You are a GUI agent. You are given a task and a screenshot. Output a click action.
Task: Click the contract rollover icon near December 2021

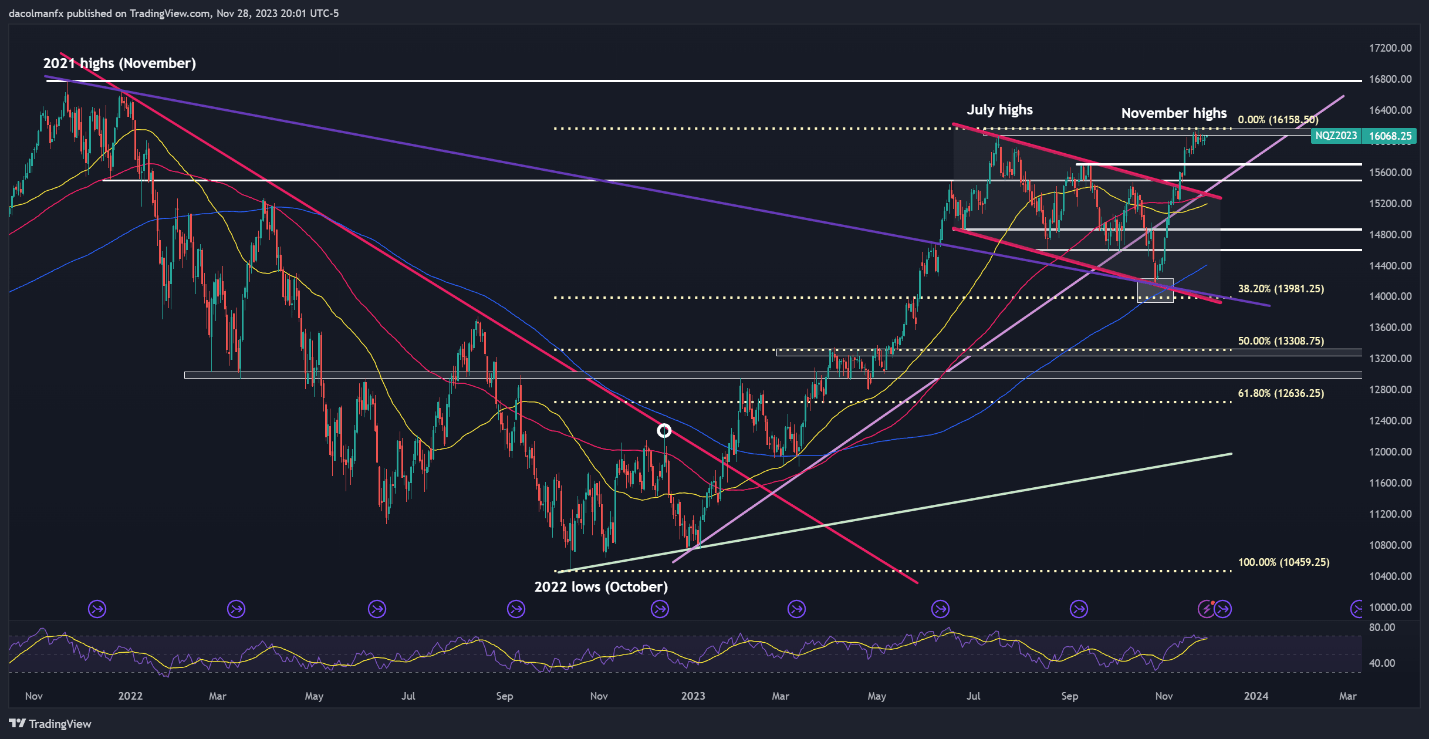click(98, 607)
